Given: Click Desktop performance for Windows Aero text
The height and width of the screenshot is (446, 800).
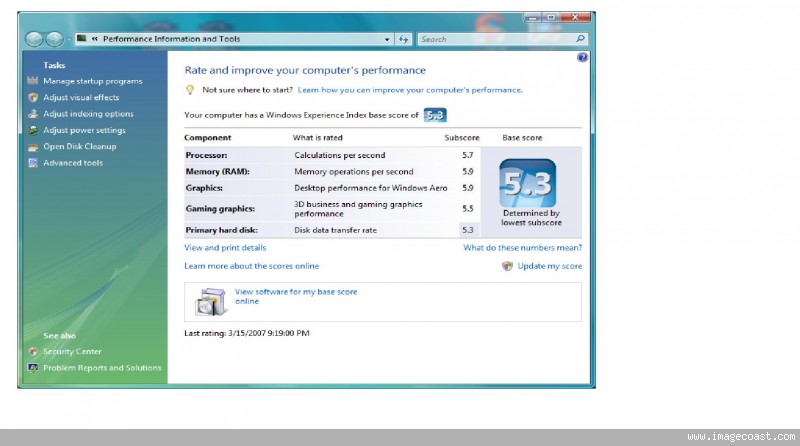Looking at the screenshot, I should point(370,188).
